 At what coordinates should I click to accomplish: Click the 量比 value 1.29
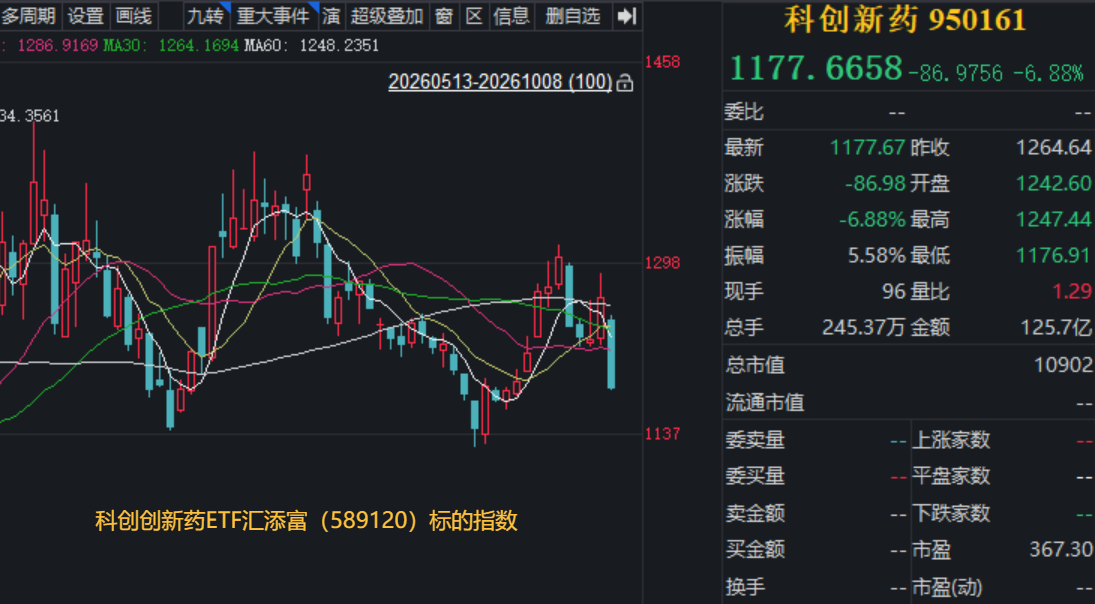click(1072, 291)
